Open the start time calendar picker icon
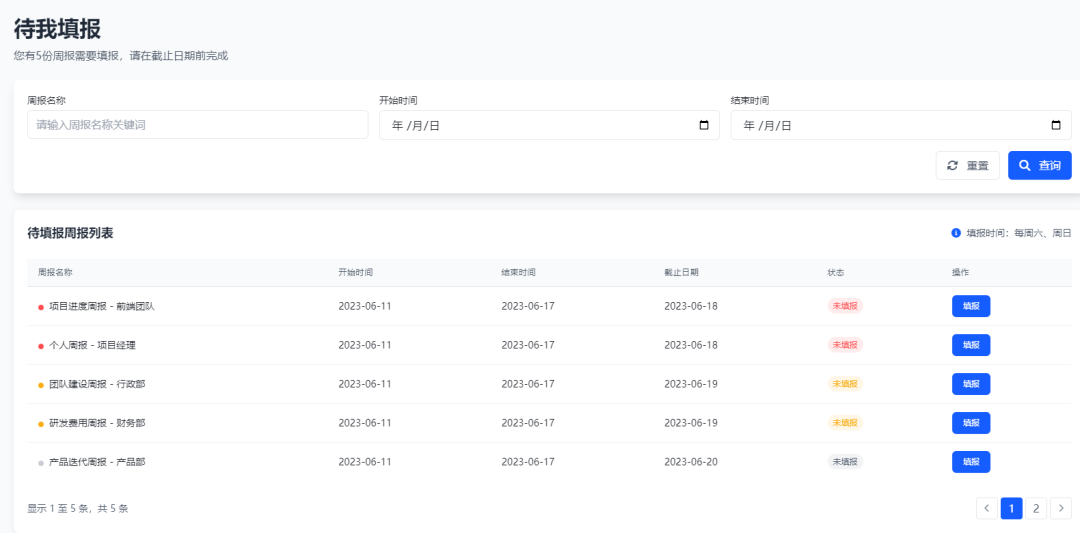This screenshot has height=533, width=1080. tap(704, 125)
